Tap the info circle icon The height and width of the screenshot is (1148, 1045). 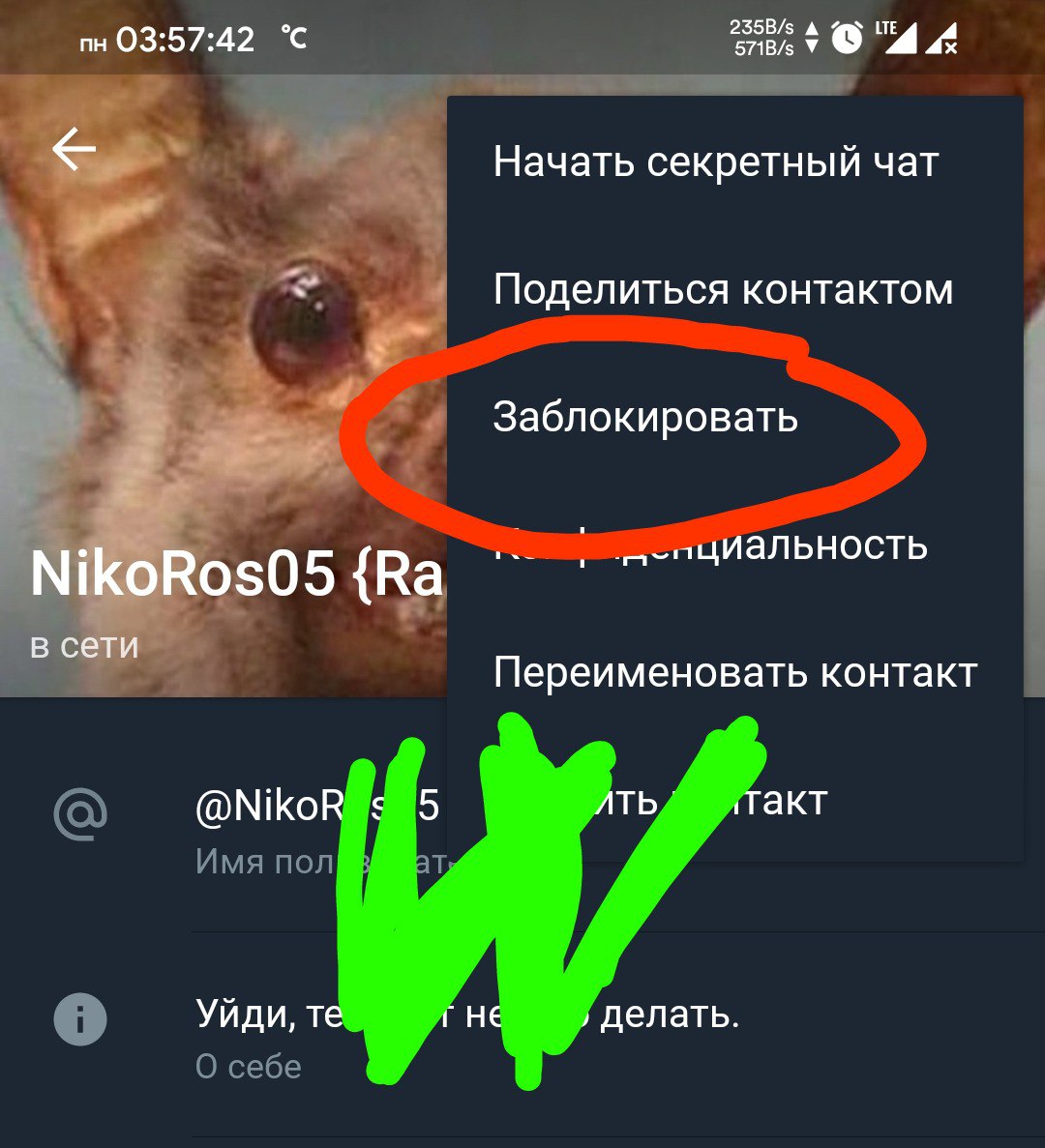pos(80,1019)
